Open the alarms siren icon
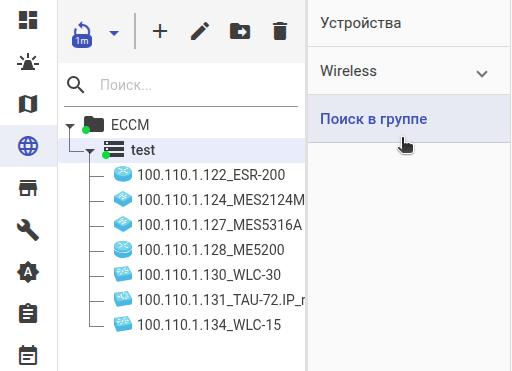 [x=28, y=62]
